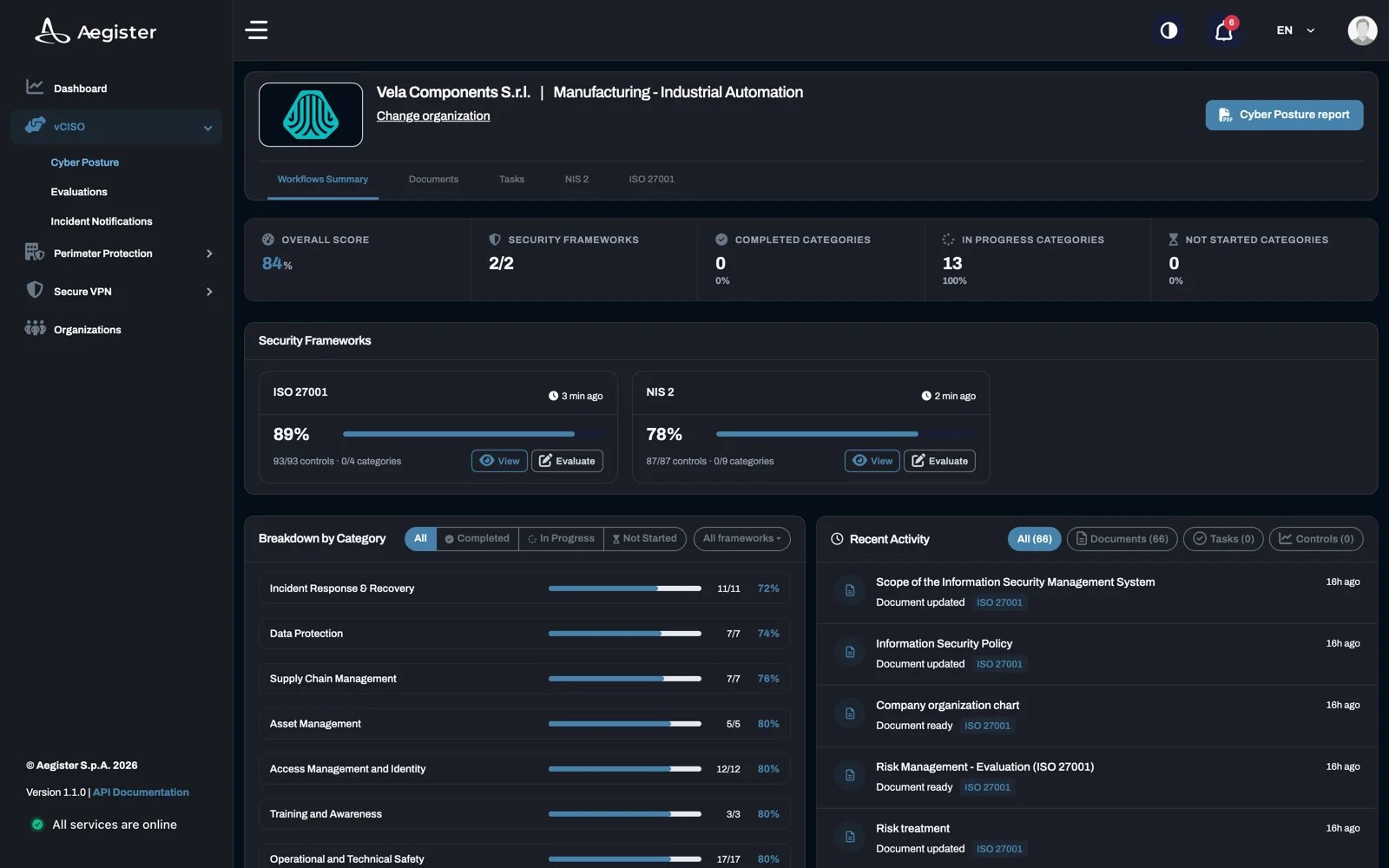Screen dimensions: 1389x868
Task: View the ISO 27001 framework
Action: pyautogui.click(x=499, y=461)
